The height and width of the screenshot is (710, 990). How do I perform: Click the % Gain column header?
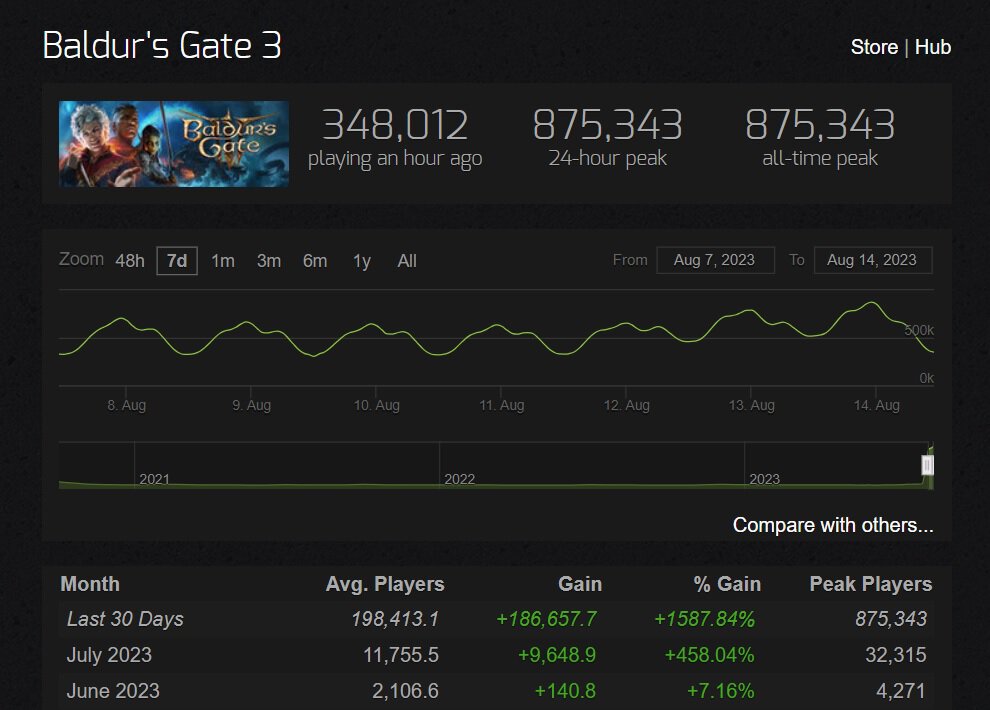(727, 584)
